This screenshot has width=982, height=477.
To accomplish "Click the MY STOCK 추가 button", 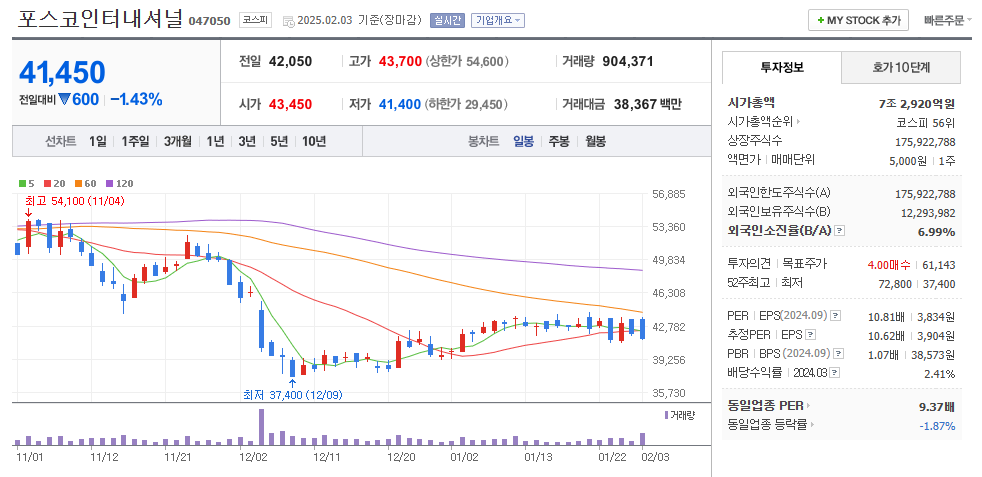I will point(858,20).
